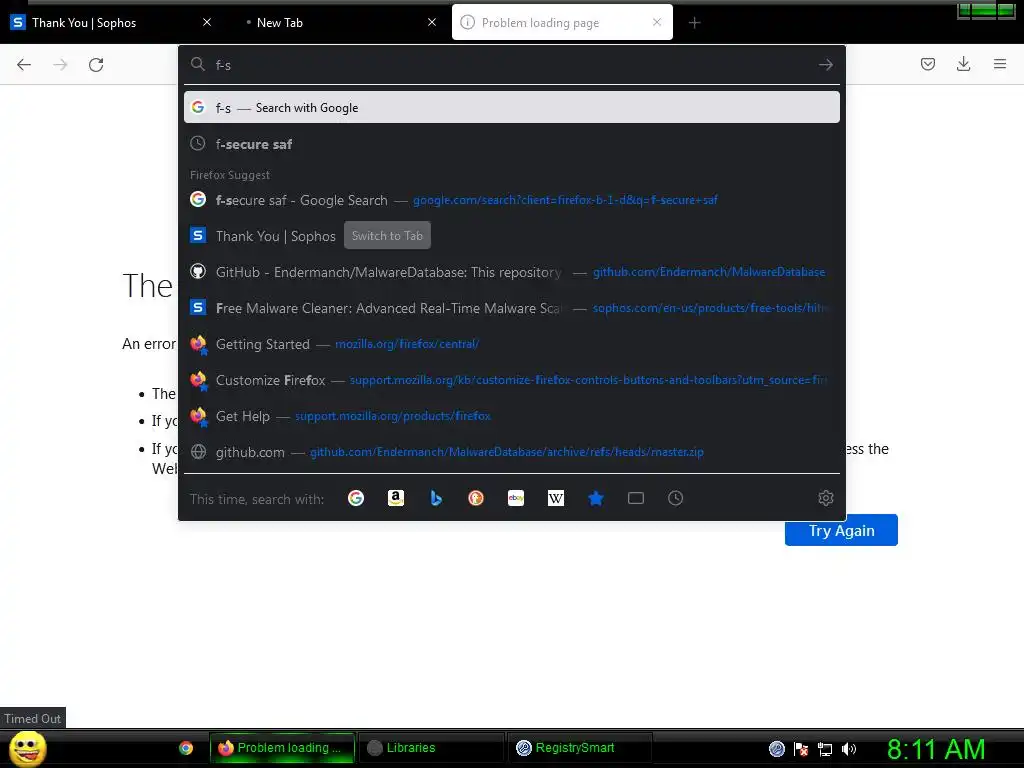This screenshot has width=1024, height=768.
Task: Open the Customize Firefox suggestion
Action: (x=512, y=379)
